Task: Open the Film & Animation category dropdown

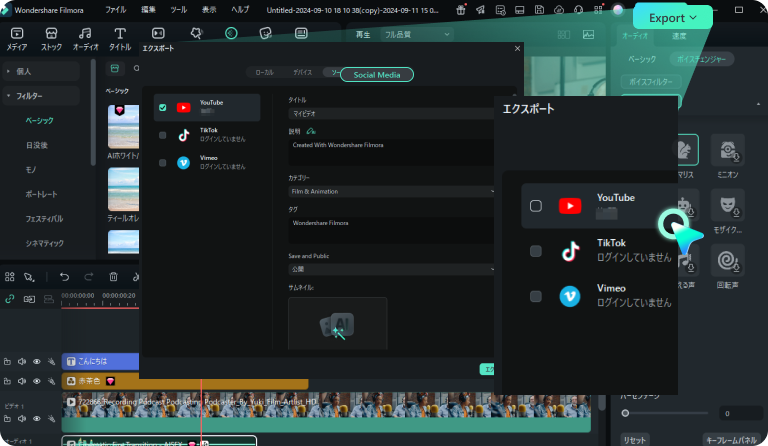Action: pos(392,191)
